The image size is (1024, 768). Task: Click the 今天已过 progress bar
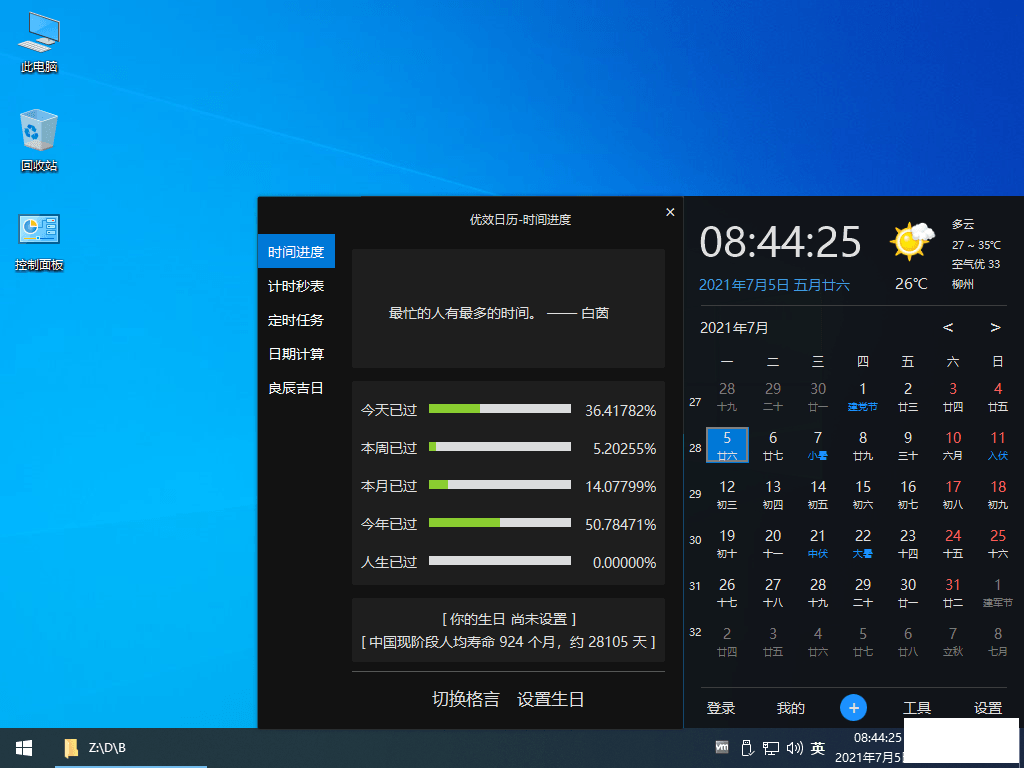pyautogui.click(x=499, y=409)
